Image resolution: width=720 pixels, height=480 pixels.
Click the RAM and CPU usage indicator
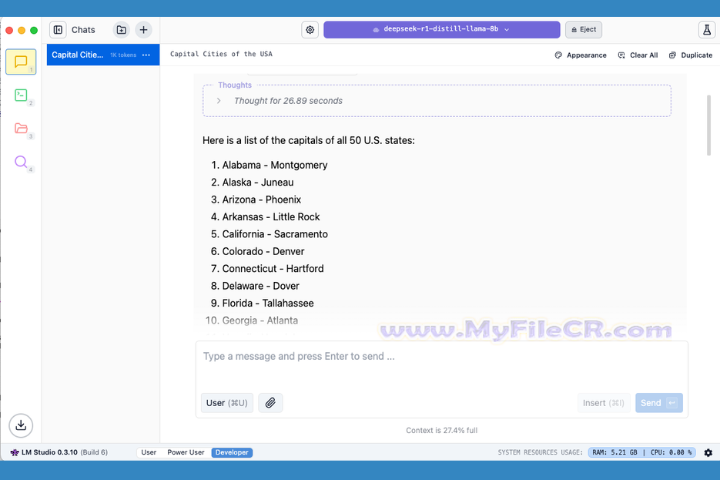click(641, 452)
